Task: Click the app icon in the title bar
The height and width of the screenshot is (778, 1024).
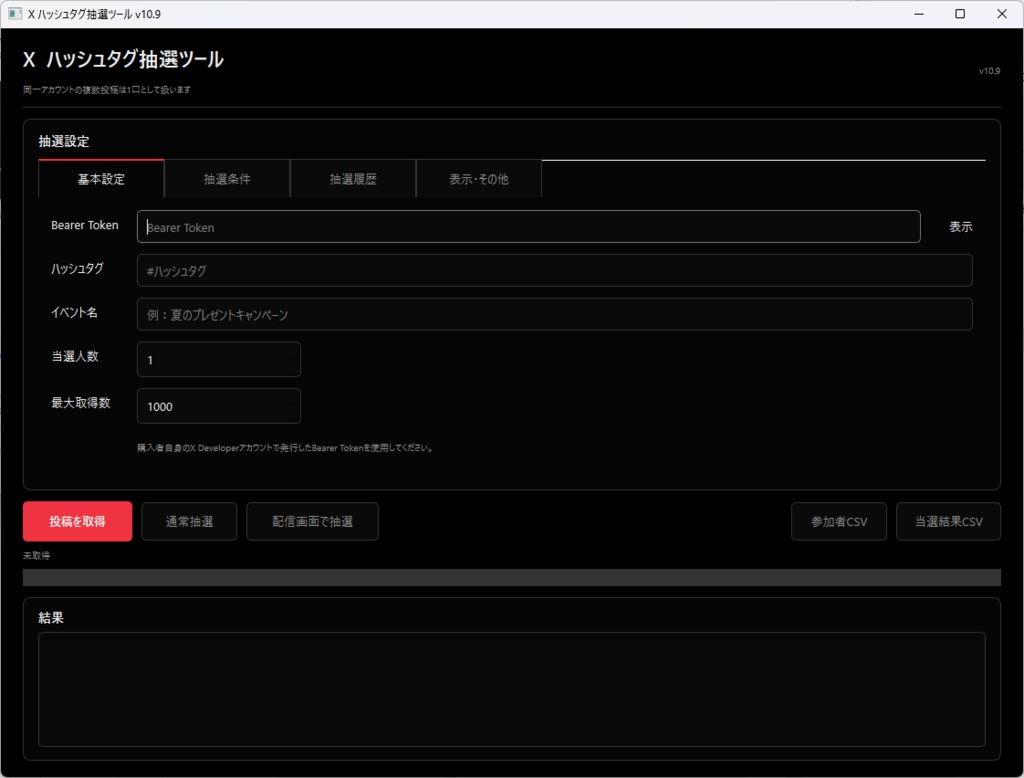Action: 15,14
